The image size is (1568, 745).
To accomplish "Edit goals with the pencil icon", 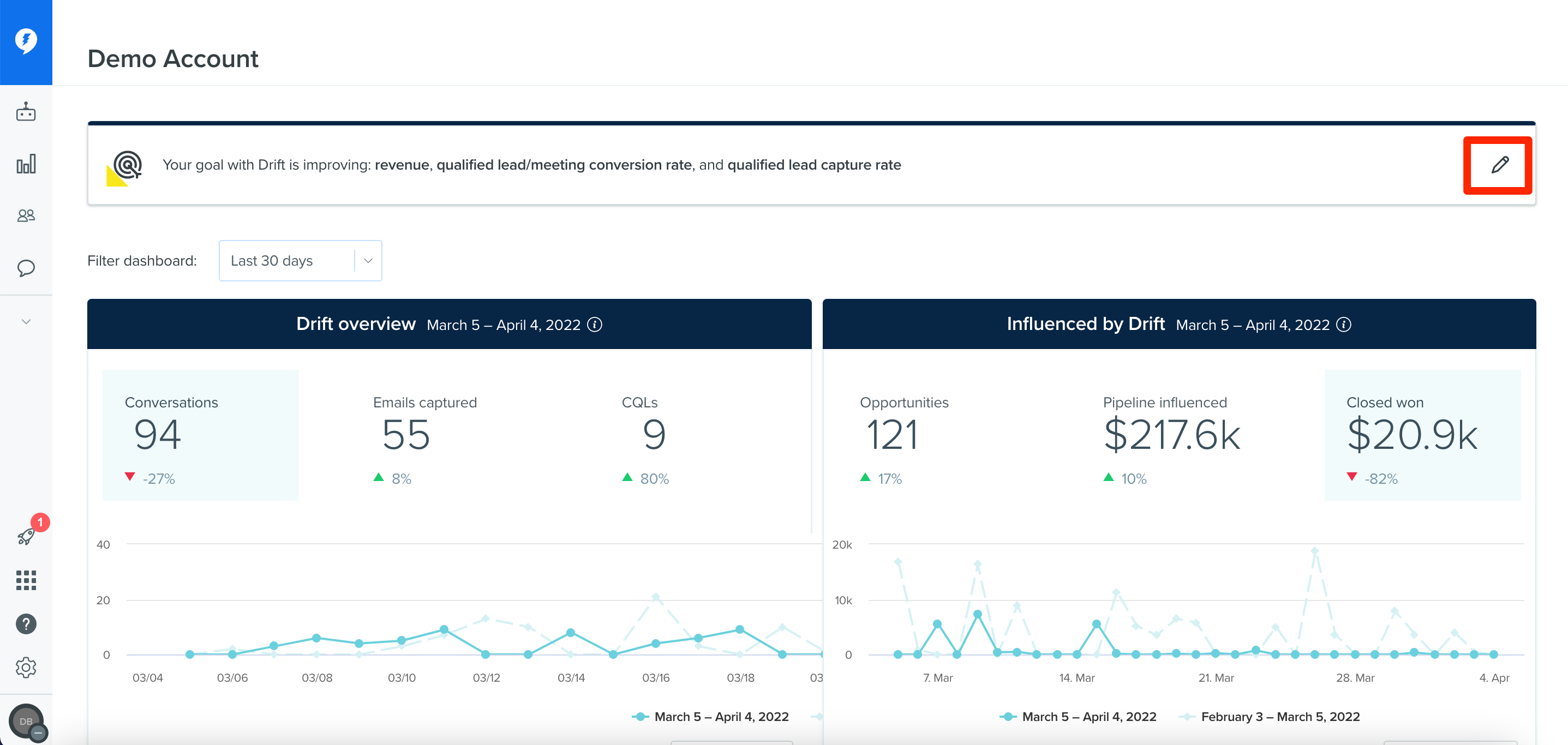I will tap(1499, 165).
